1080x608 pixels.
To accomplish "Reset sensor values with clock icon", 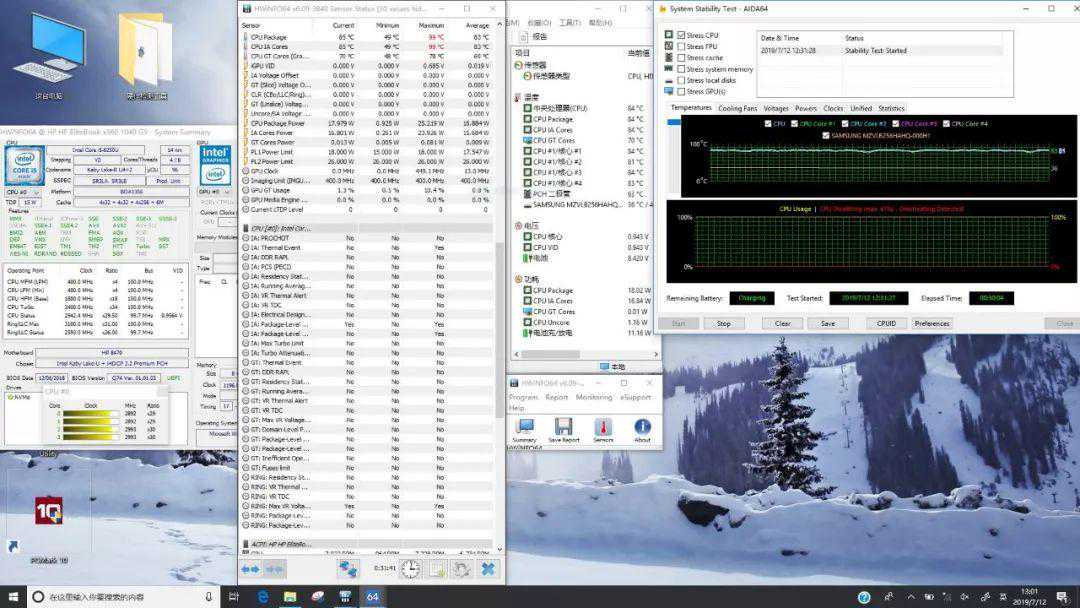I will [410, 568].
